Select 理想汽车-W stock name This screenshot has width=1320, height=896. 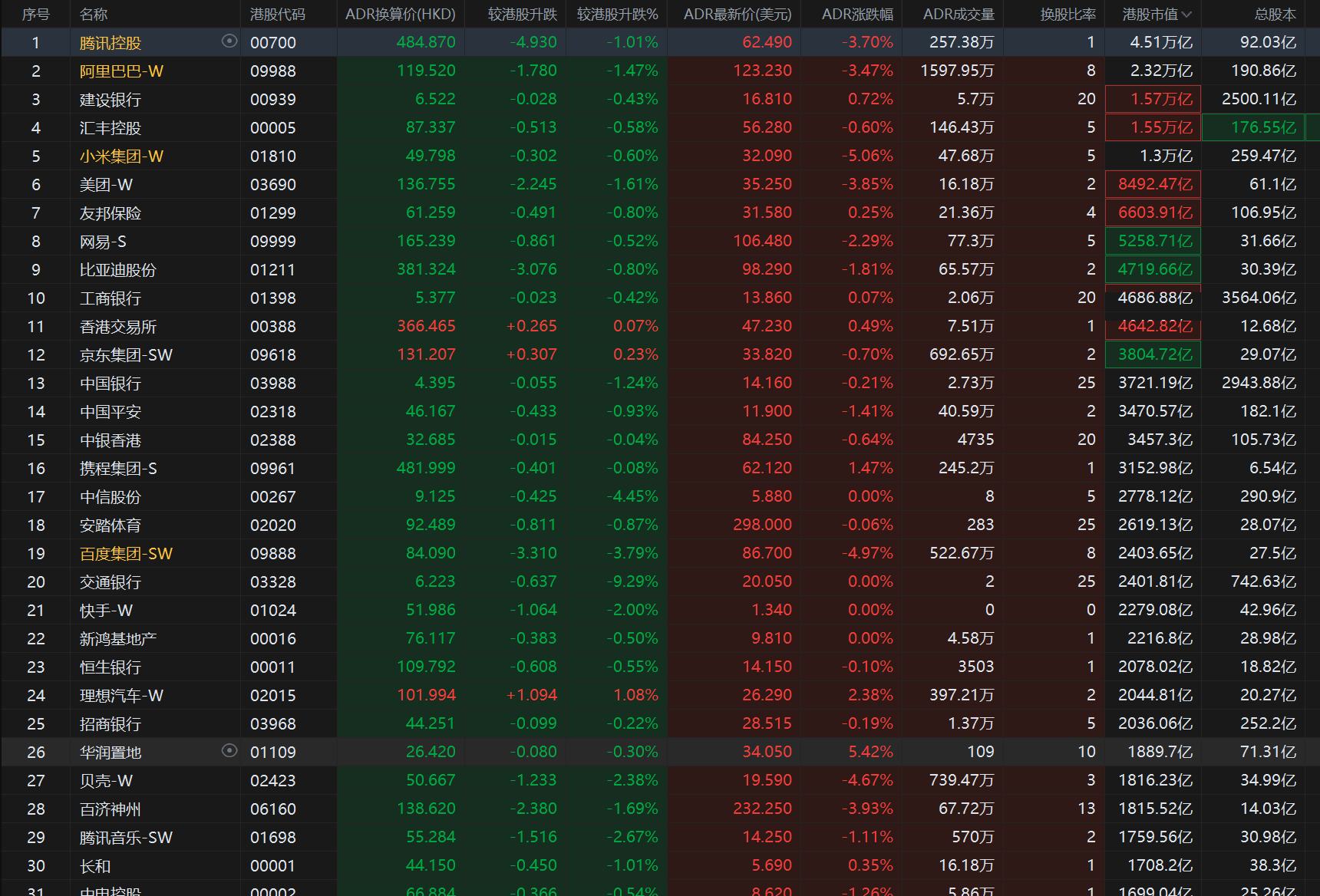tap(121, 696)
